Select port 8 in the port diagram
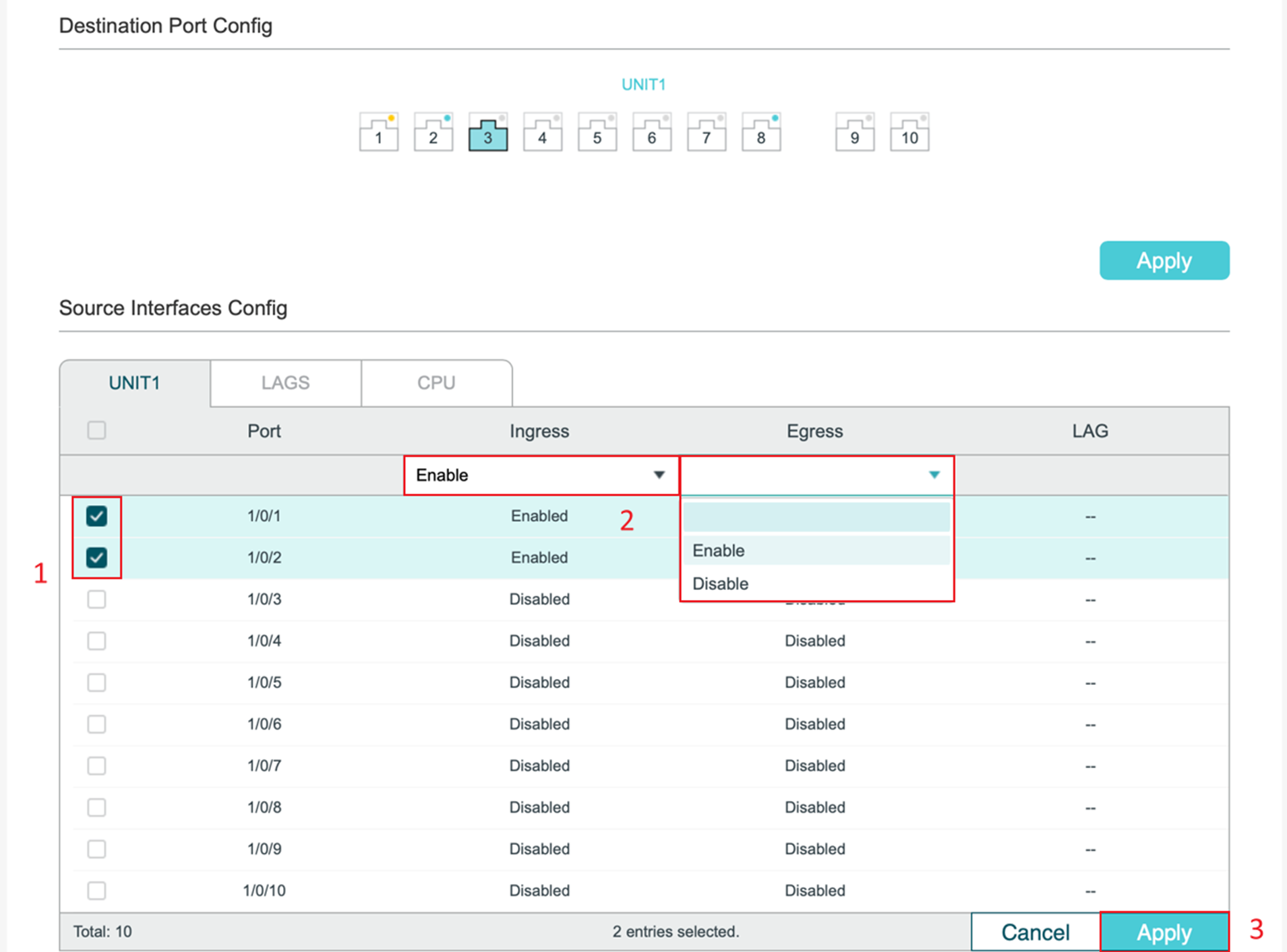This screenshot has height=952, width=1287. coord(760,134)
